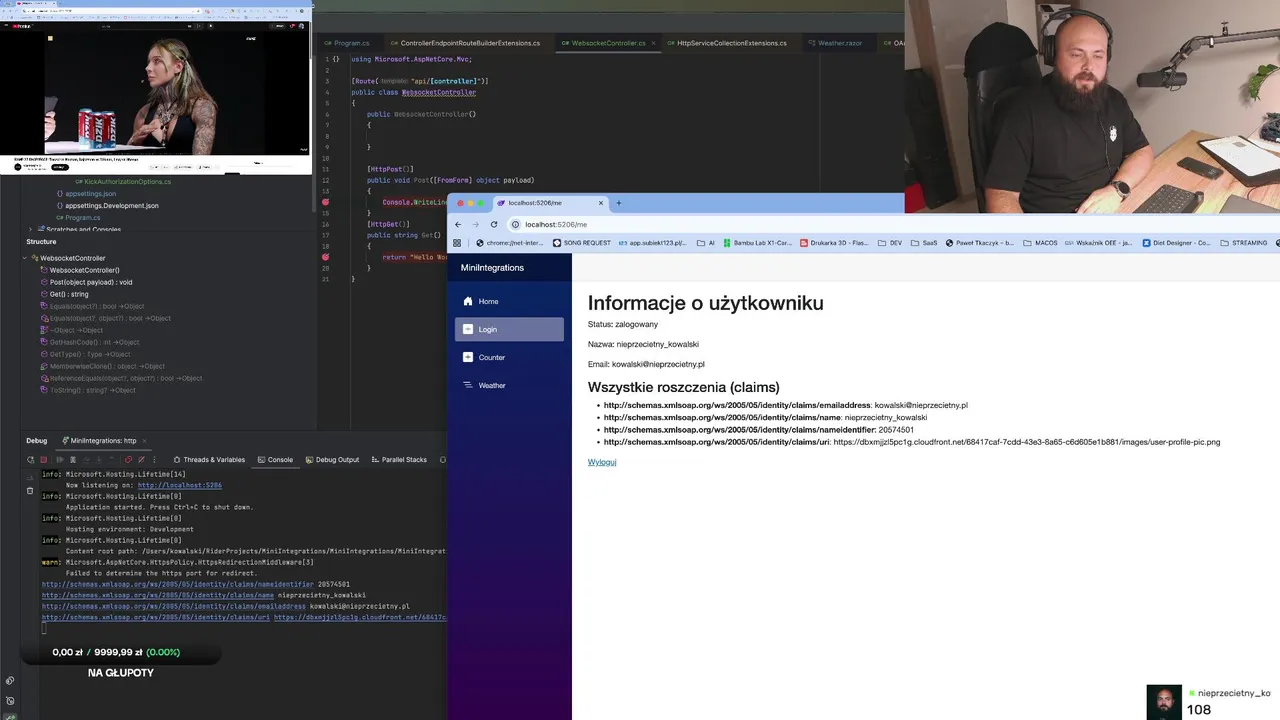This screenshot has width=1280, height=720.
Task: Click MiniIntegrations brand title in web app
Action: pyautogui.click(x=492, y=268)
